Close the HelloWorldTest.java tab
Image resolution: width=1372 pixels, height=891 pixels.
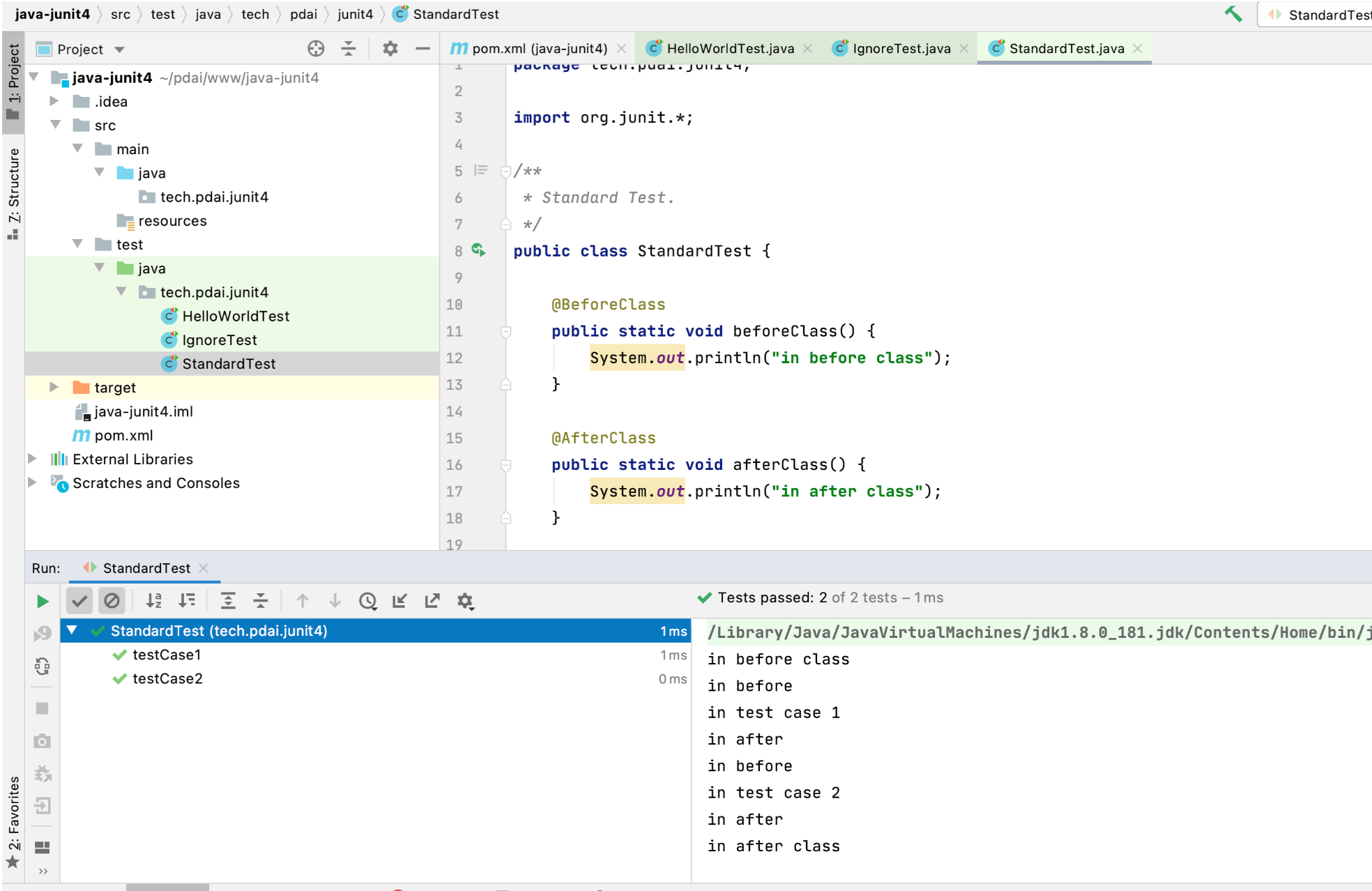coord(807,48)
